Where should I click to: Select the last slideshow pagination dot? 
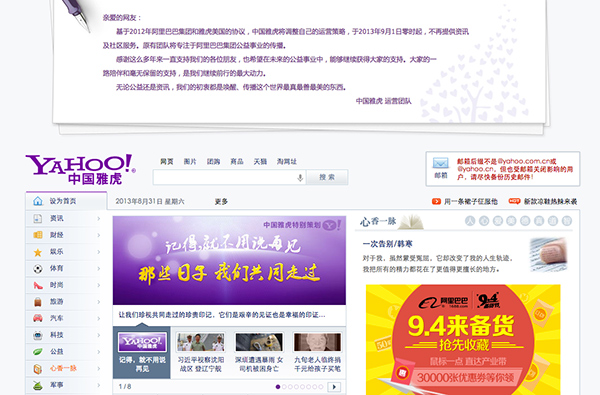[321, 387]
